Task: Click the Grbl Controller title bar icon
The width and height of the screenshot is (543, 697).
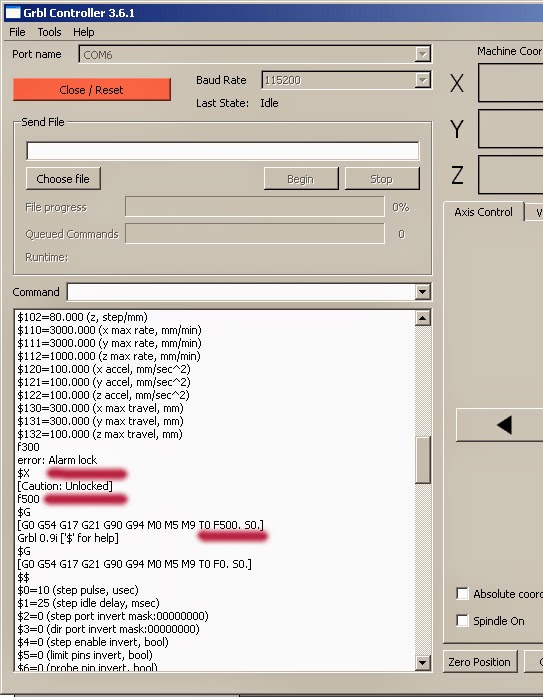Action: 12,12
